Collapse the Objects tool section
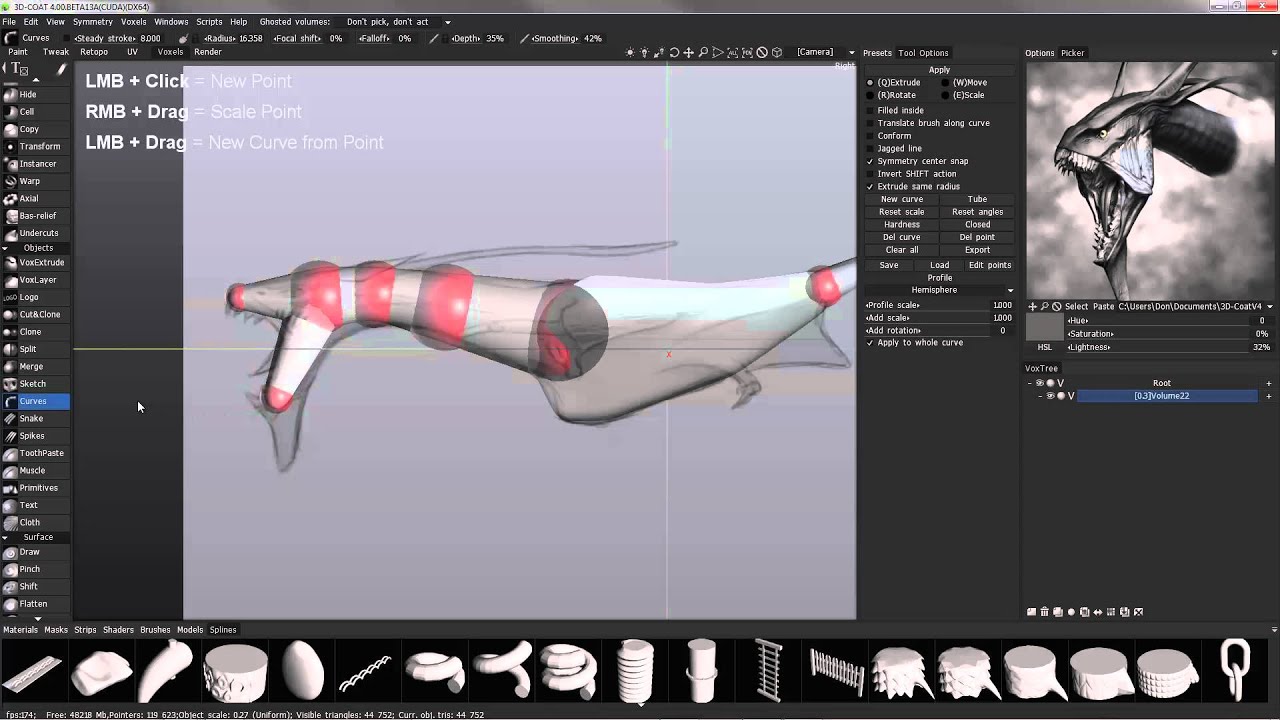 (6, 248)
